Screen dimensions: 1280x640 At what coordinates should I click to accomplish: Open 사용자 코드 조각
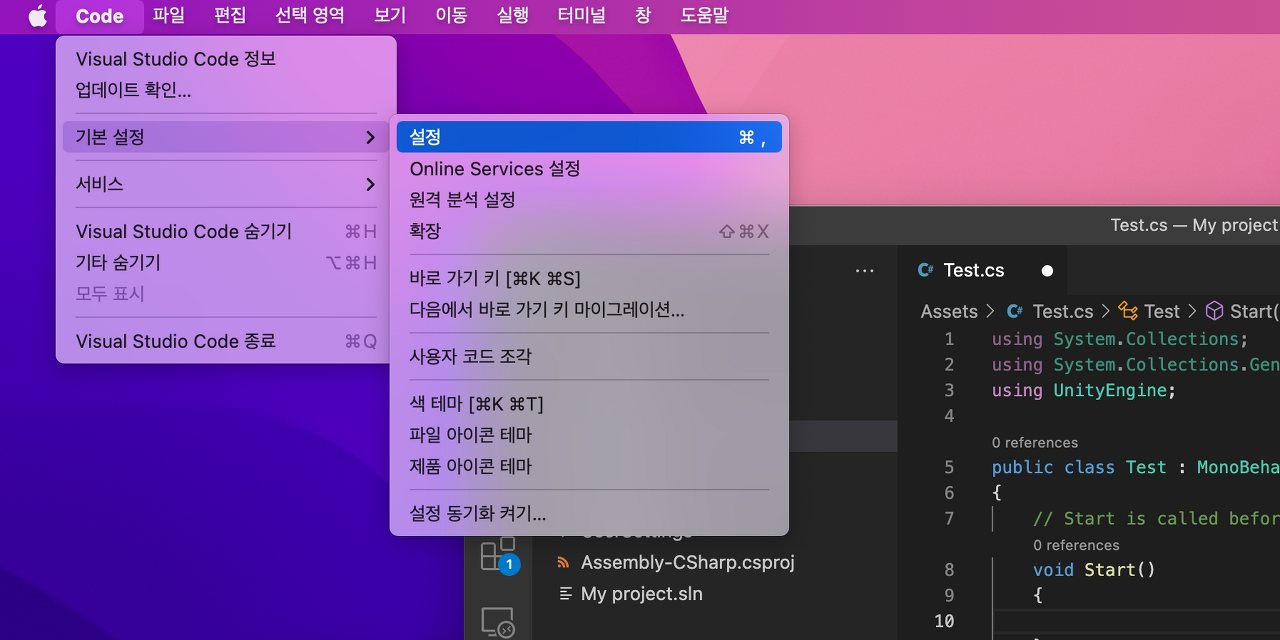click(x=589, y=356)
